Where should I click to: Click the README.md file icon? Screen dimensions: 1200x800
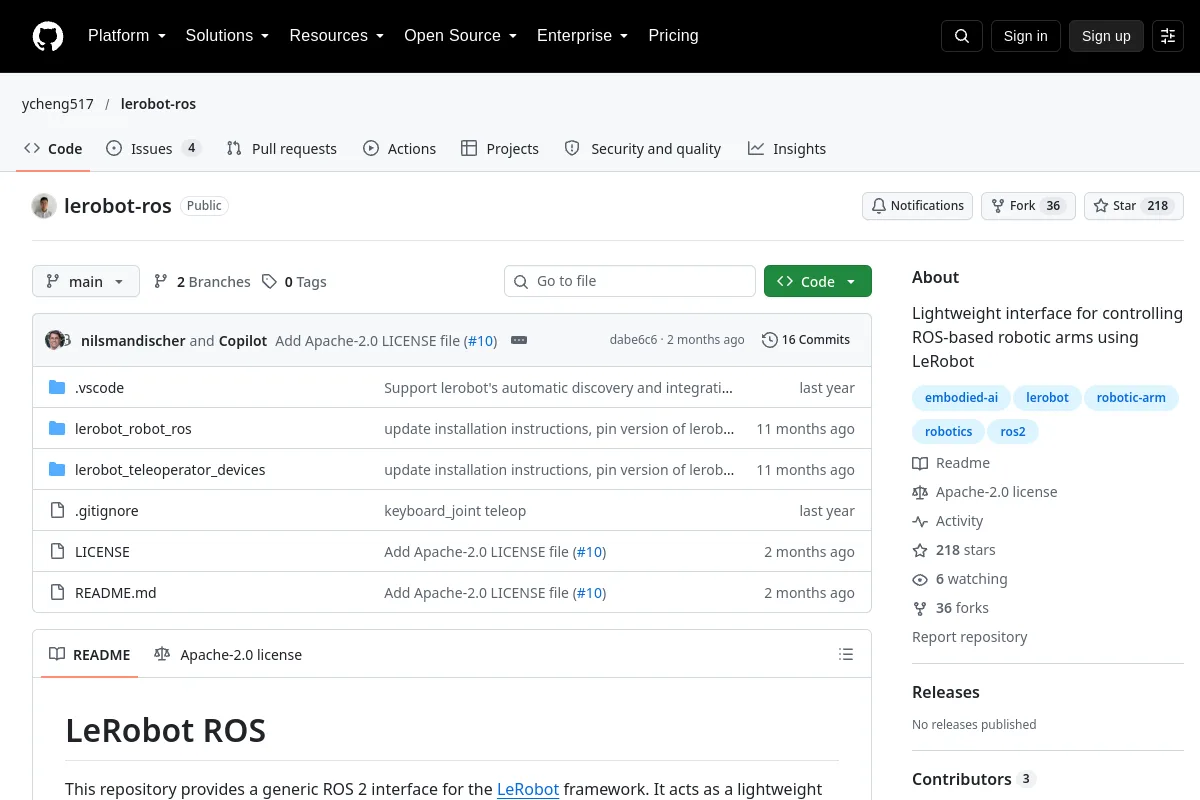tap(57, 592)
